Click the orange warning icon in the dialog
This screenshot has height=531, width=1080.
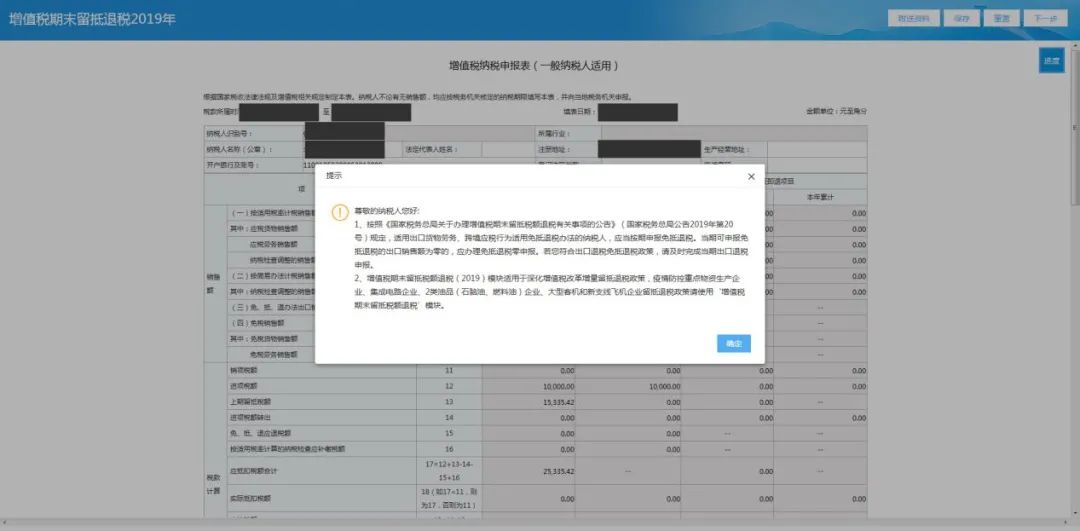pyautogui.click(x=340, y=212)
